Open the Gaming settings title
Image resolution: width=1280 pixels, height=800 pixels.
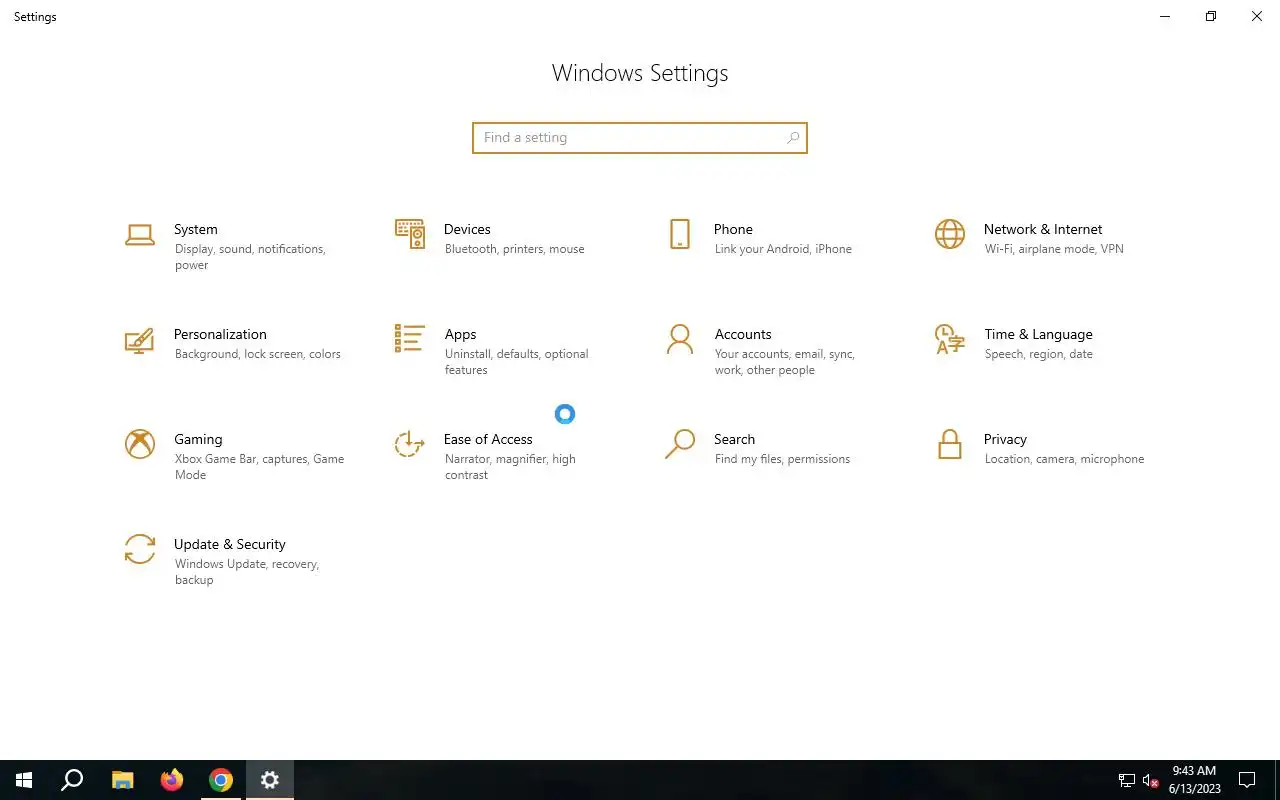pos(198,439)
